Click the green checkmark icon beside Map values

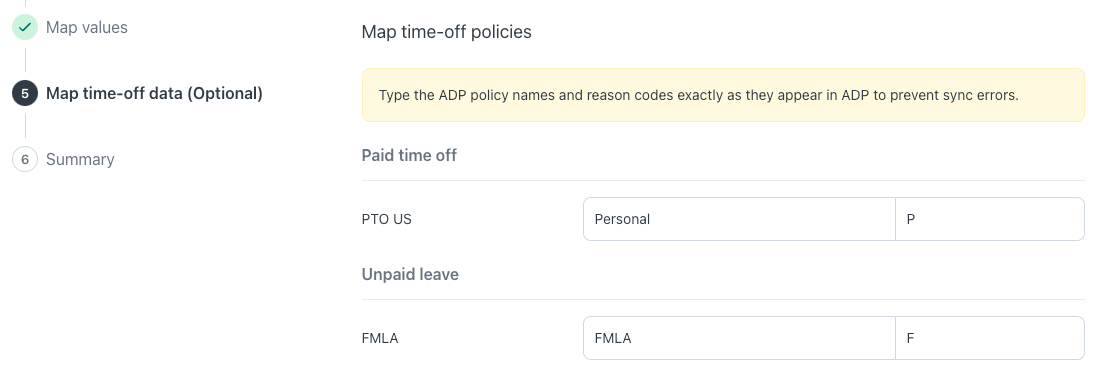pyautogui.click(x=24, y=27)
